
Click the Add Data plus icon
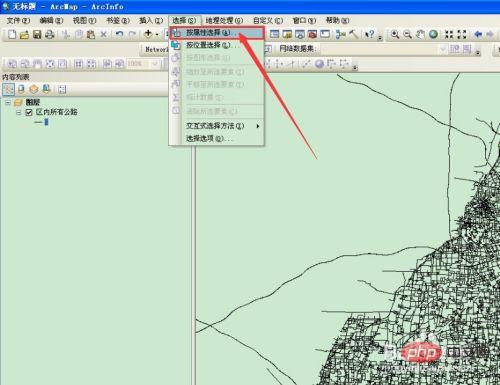pyautogui.click(x=148, y=34)
